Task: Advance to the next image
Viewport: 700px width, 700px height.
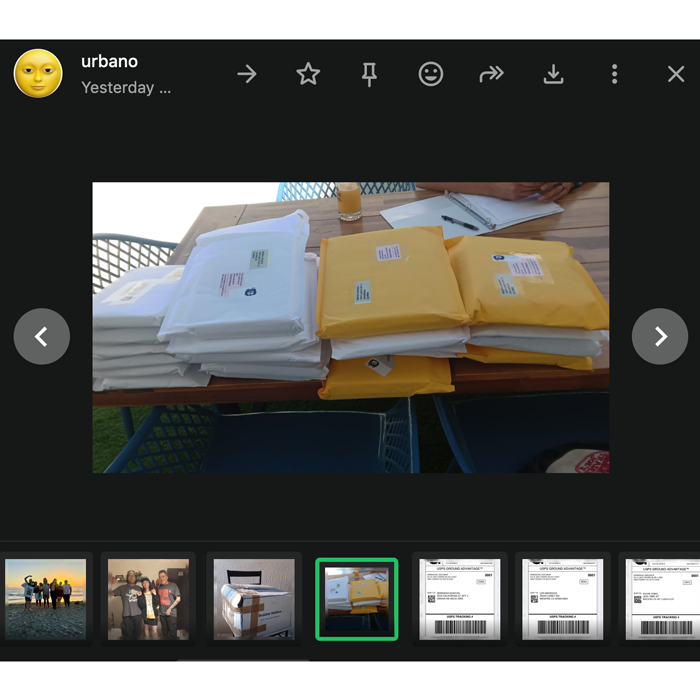Action: (660, 337)
